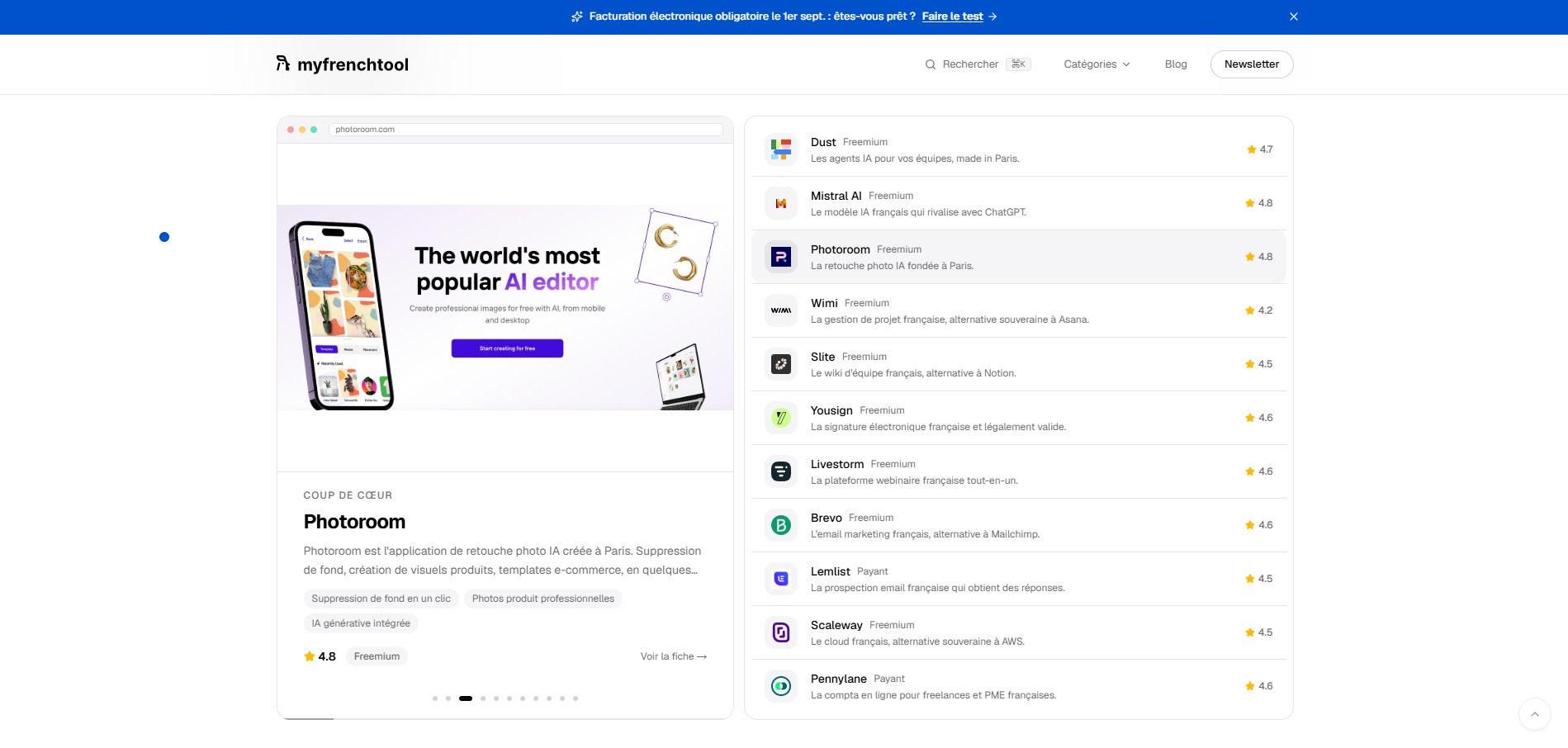Close the electronic invoicing banner
Screen dimensions: 1568x748
pos(1294,17)
